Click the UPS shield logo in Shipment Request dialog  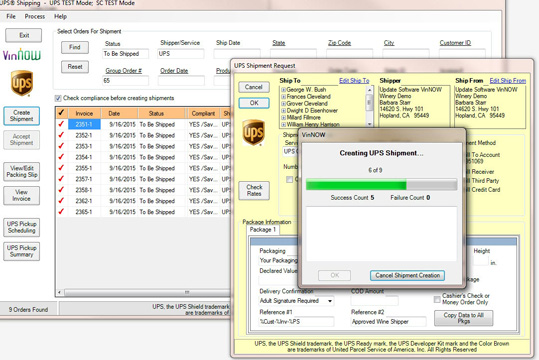point(253,132)
